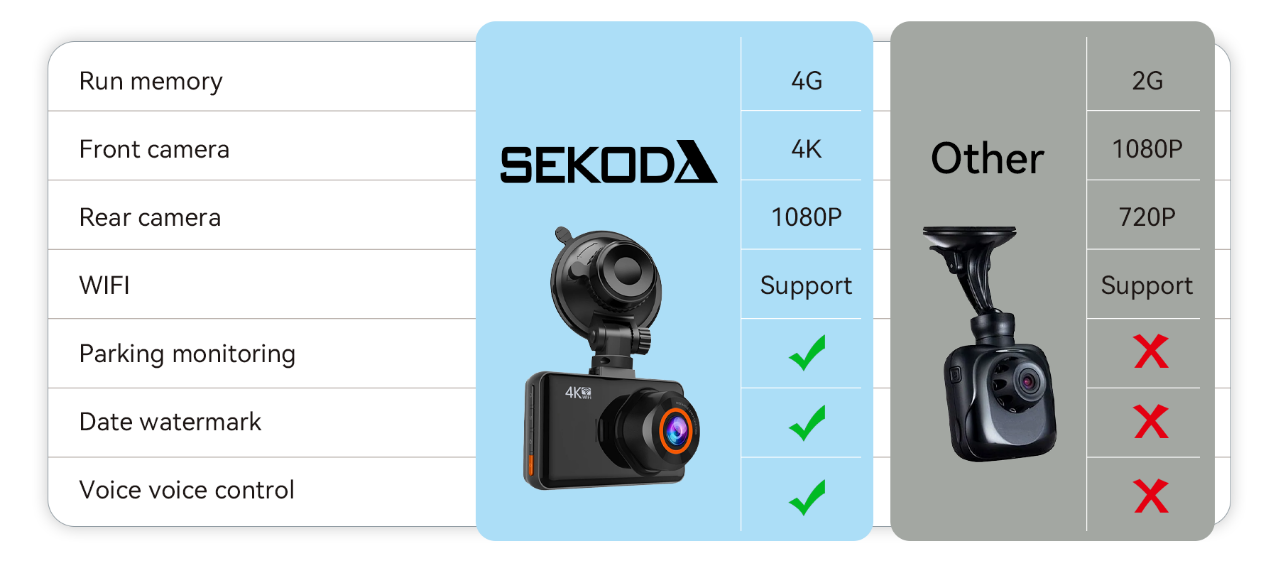Click the red X for Date watermark

tap(1151, 422)
